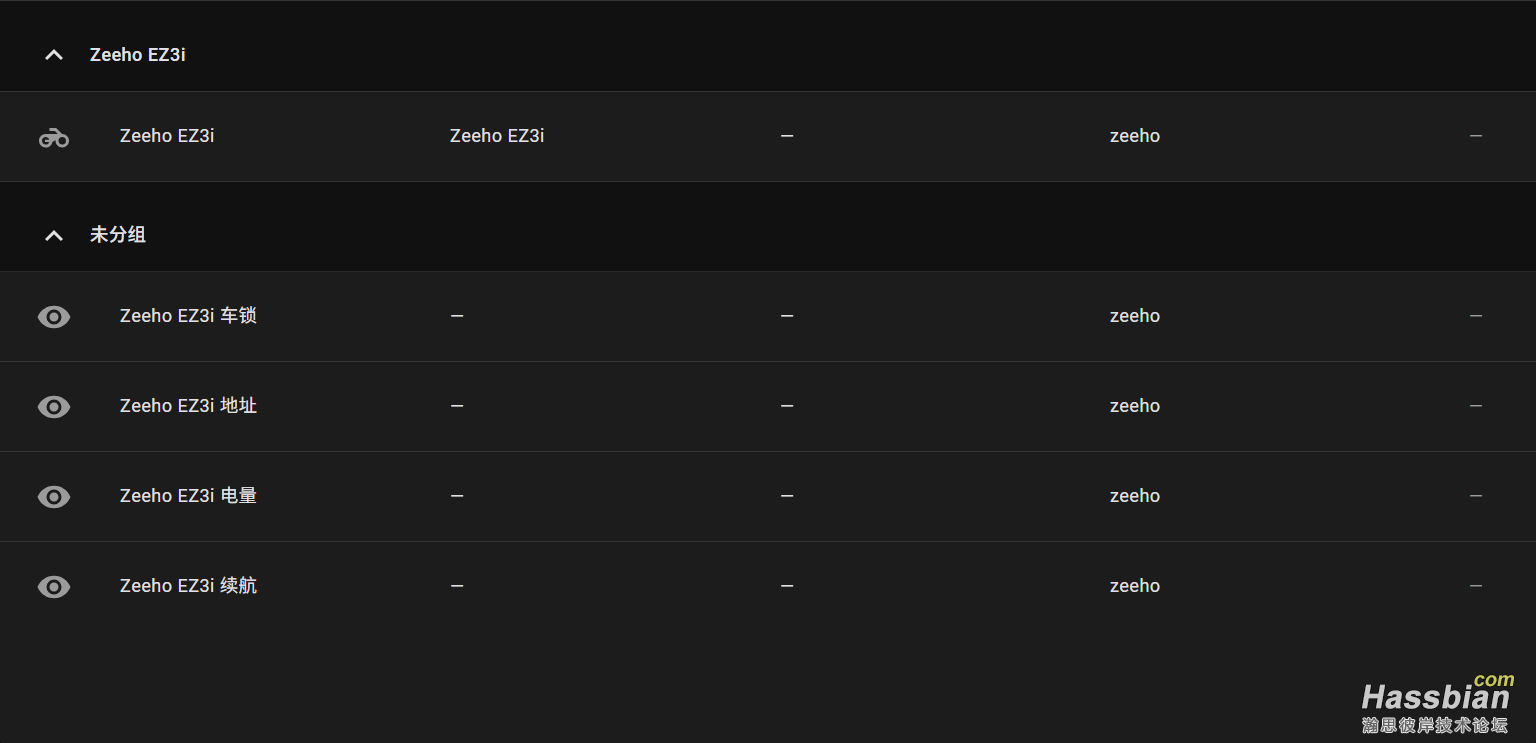The image size is (1536, 743).
Task: Click the device column value Zeeho EZ3i
Action: click(x=497, y=136)
